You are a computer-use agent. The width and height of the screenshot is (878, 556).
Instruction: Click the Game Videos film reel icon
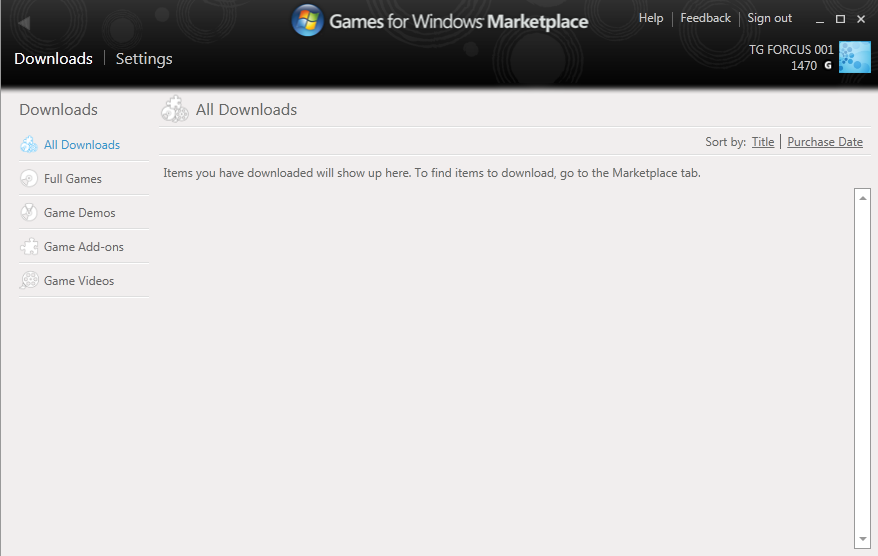click(x=29, y=281)
